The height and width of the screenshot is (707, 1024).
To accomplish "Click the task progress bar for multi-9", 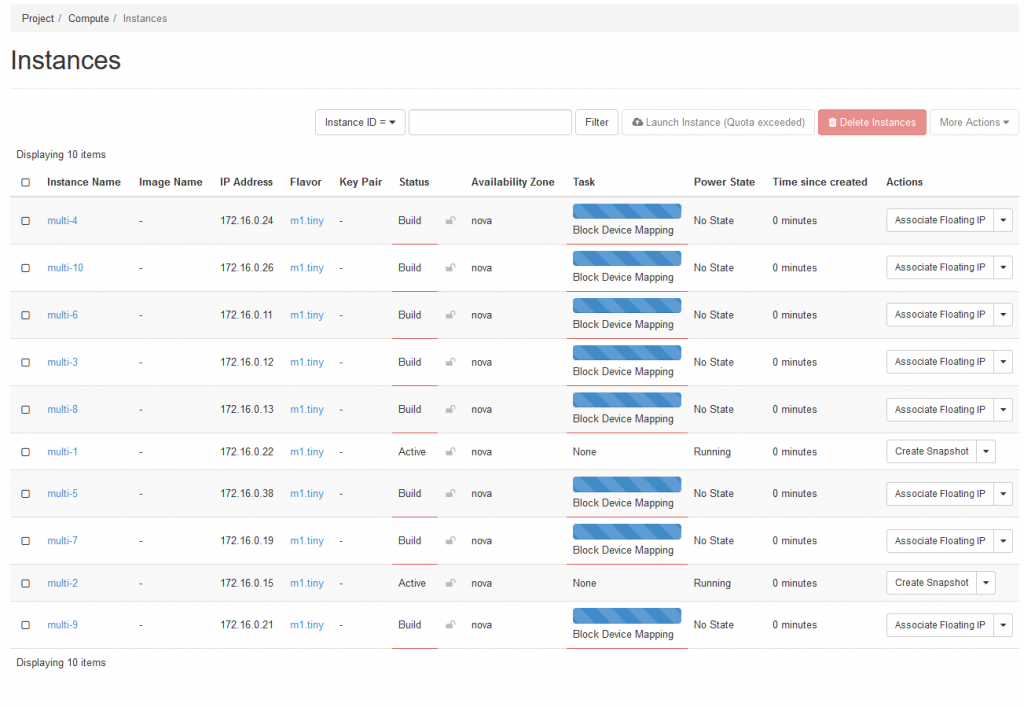I will pos(627,615).
